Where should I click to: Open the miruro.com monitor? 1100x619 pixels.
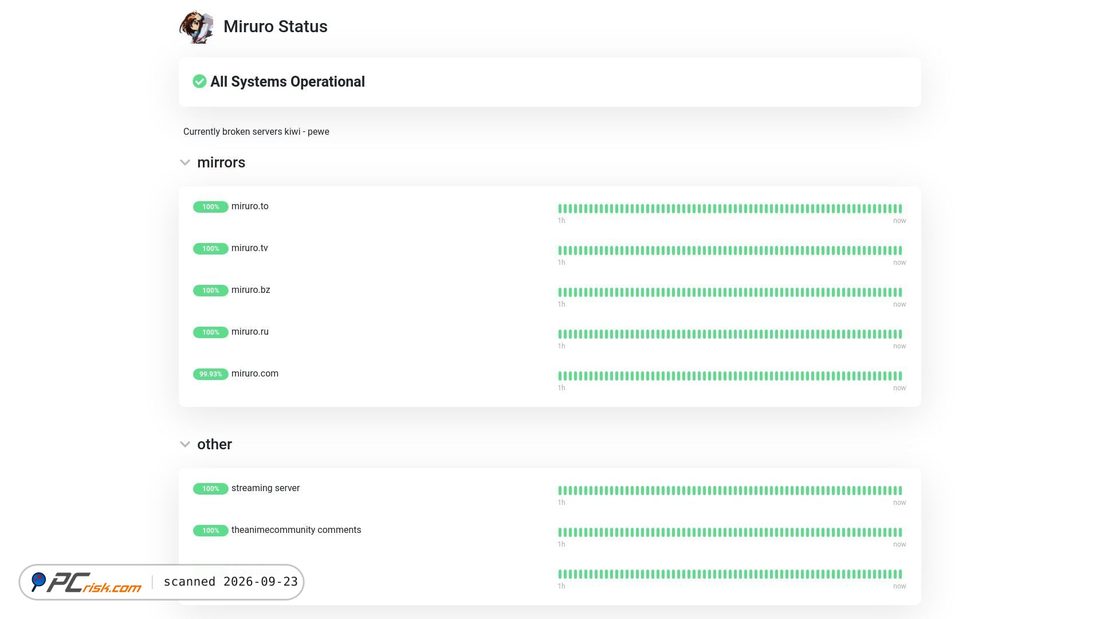pyautogui.click(x=255, y=373)
